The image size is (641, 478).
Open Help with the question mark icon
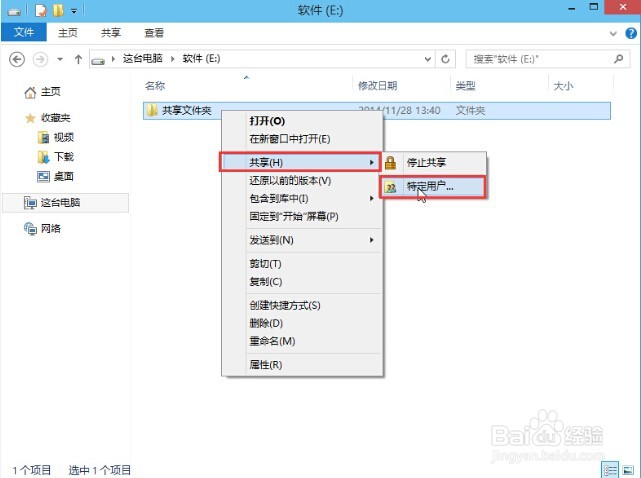631,33
